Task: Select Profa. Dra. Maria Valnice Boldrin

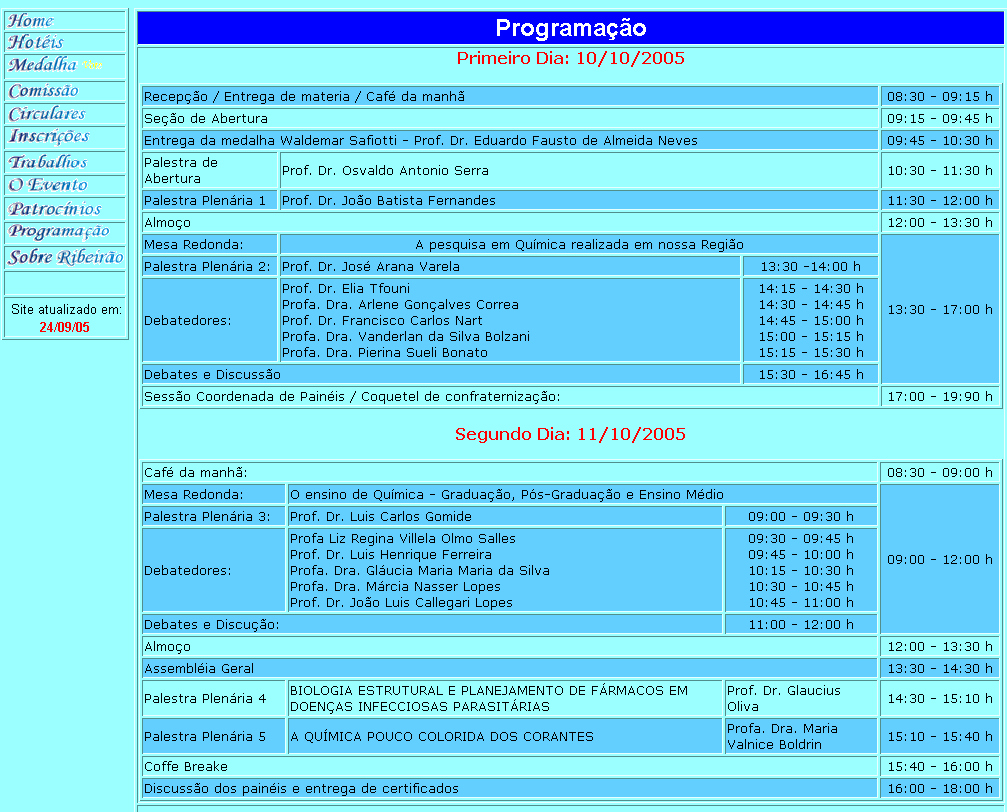Action: point(782,736)
